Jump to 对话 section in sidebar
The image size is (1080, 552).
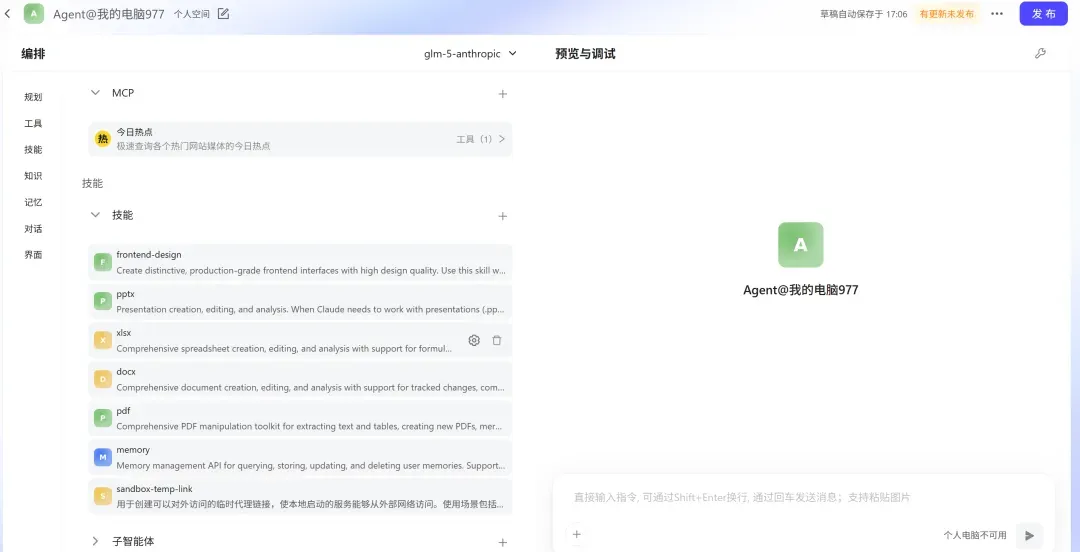click(33, 229)
